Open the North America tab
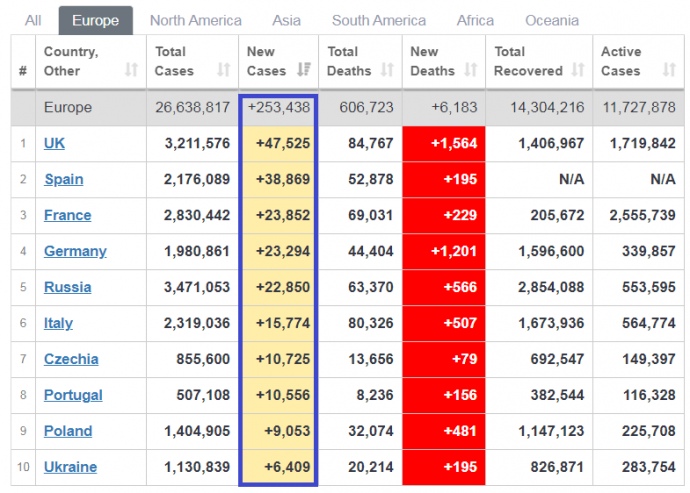This screenshot has width=690, height=493. pos(195,20)
